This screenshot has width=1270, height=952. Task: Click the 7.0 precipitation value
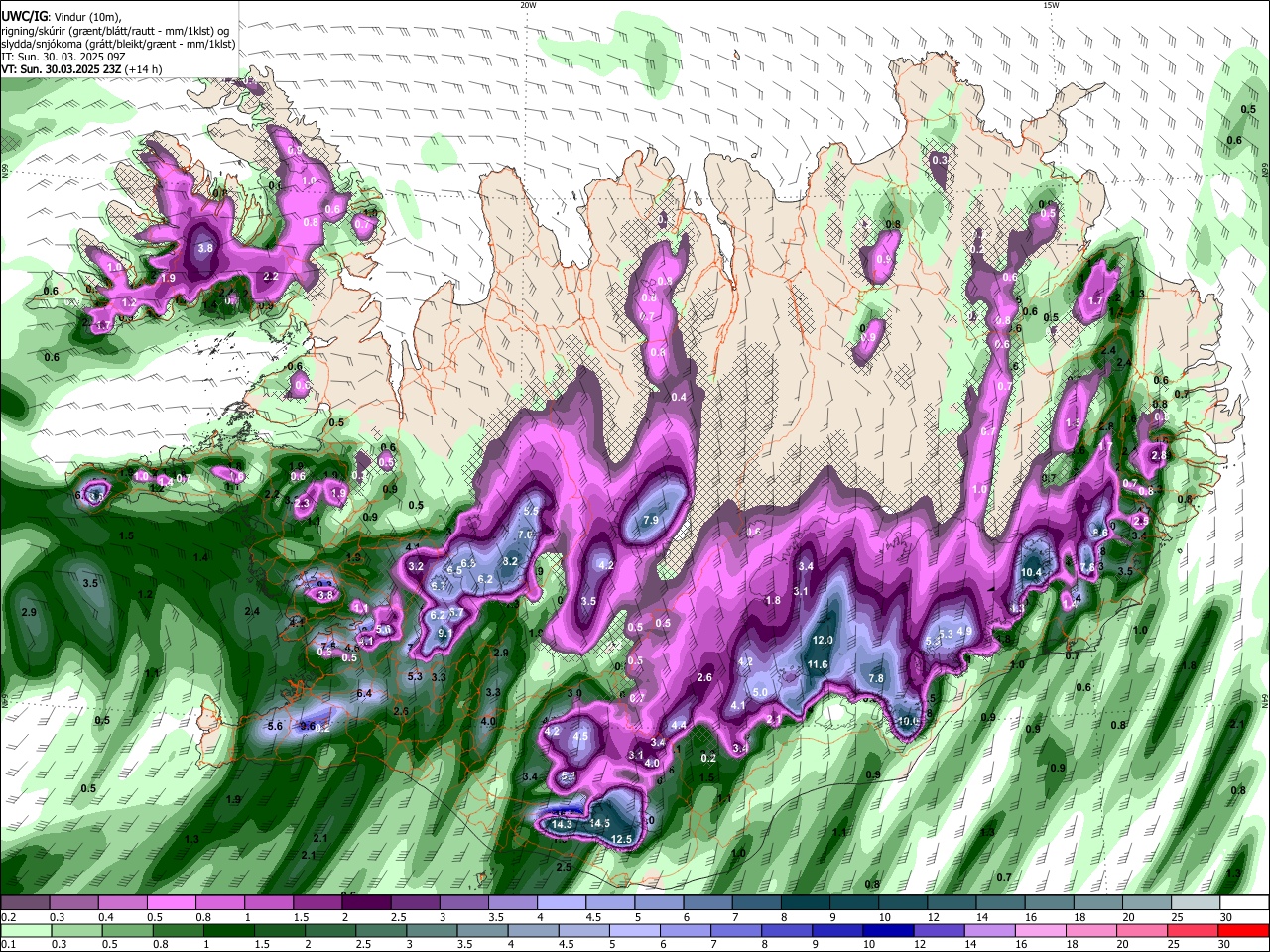(526, 535)
